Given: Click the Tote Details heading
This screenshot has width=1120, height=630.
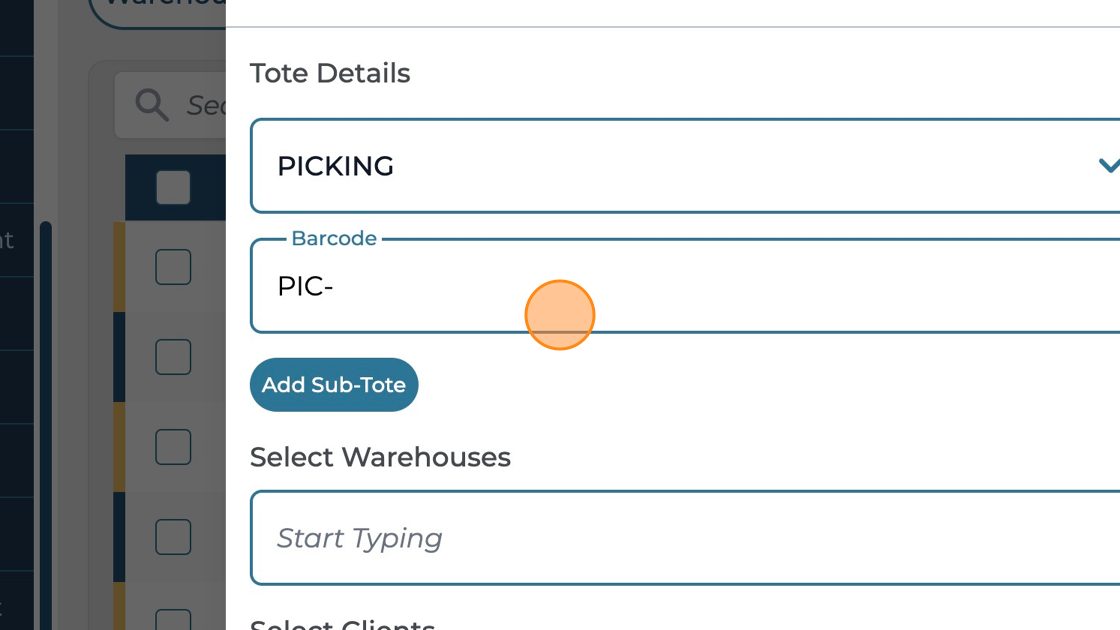Looking at the screenshot, I should click(x=330, y=73).
